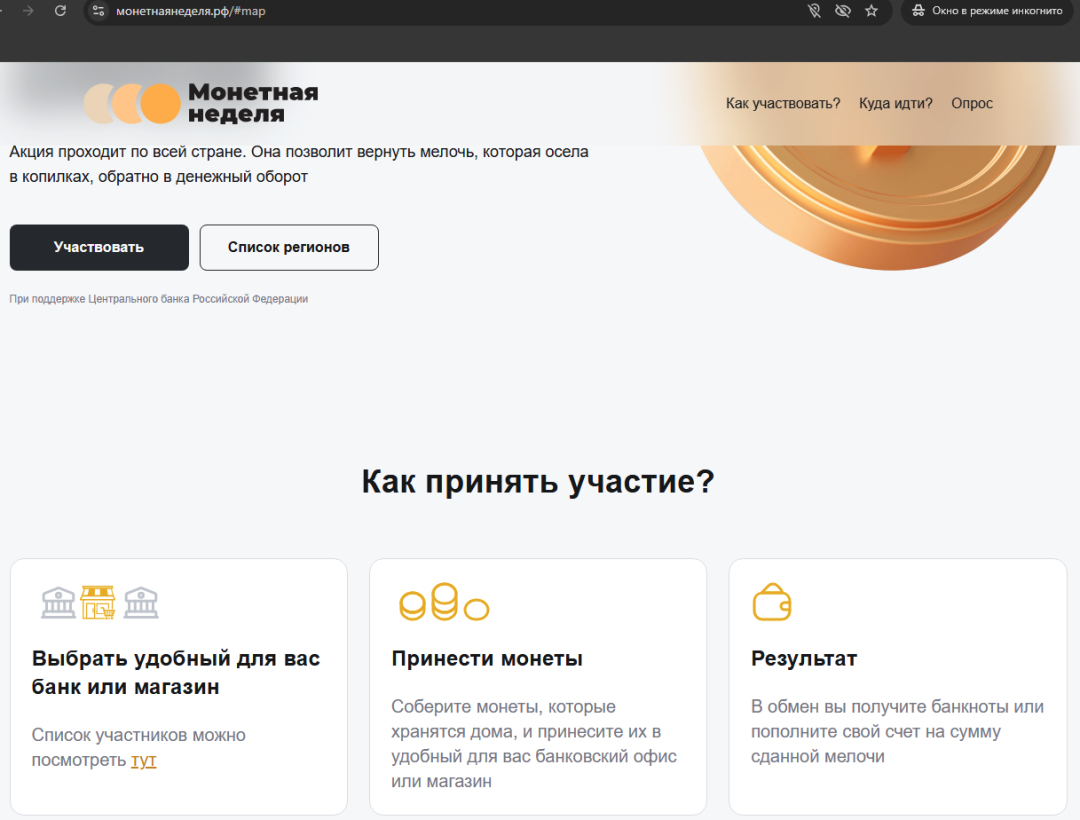Image resolution: width=1080 pixels, height=820 pixels.
Task: Click the Как принять участие? heading
Action: pos(538,481)
